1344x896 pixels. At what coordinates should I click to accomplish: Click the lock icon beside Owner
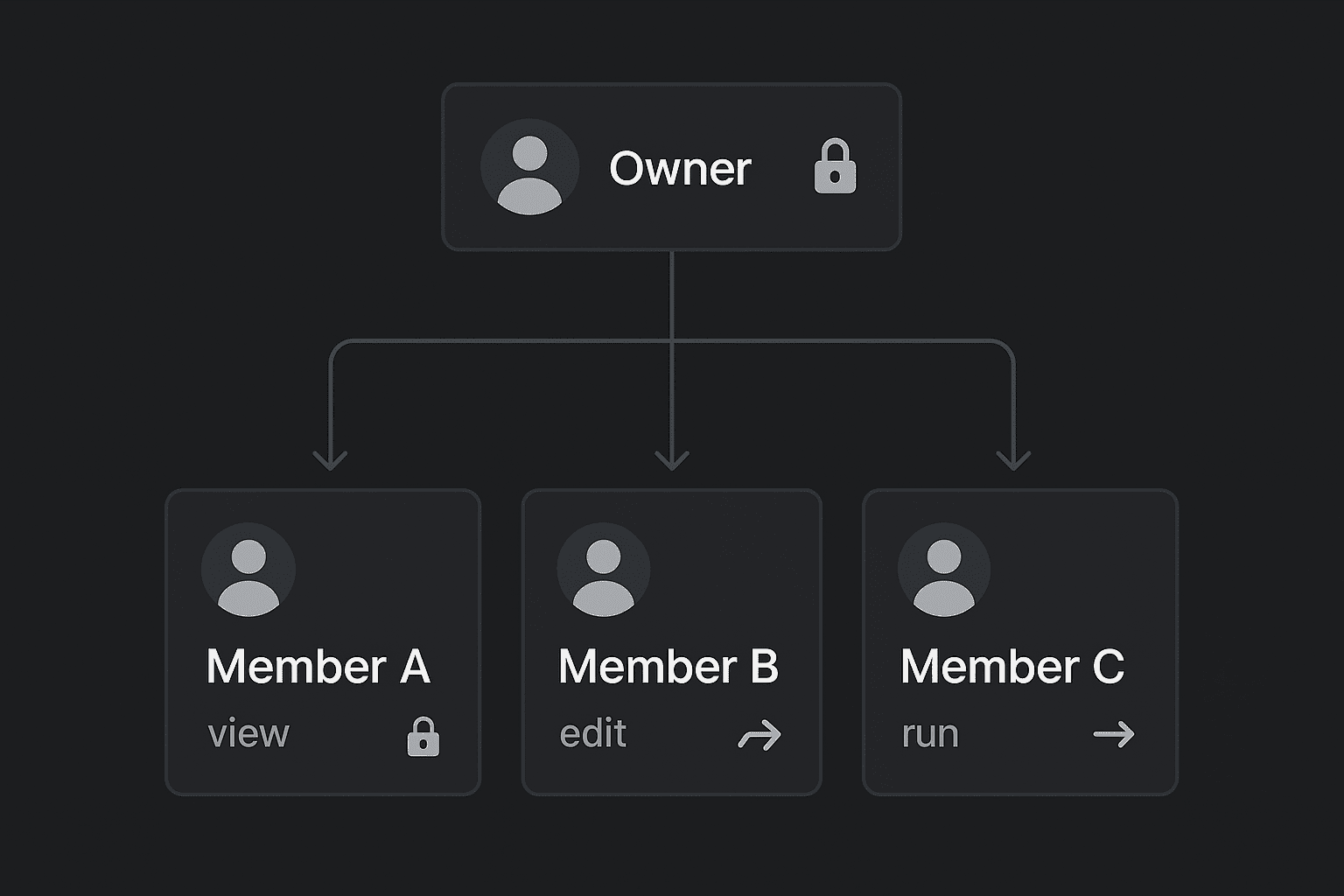point(835,166)
